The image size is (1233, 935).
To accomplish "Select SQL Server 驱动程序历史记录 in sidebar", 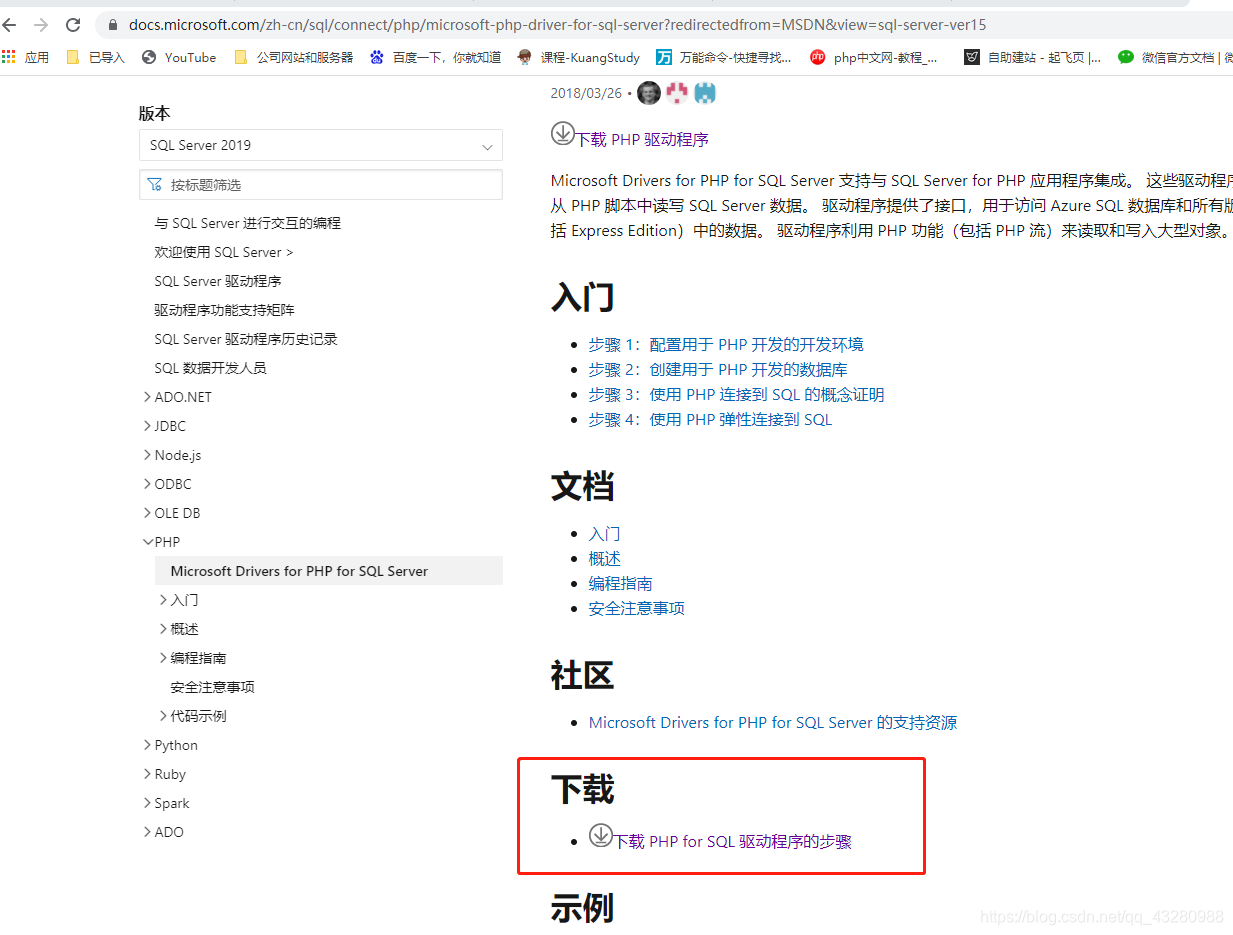I will click(246, 339).
